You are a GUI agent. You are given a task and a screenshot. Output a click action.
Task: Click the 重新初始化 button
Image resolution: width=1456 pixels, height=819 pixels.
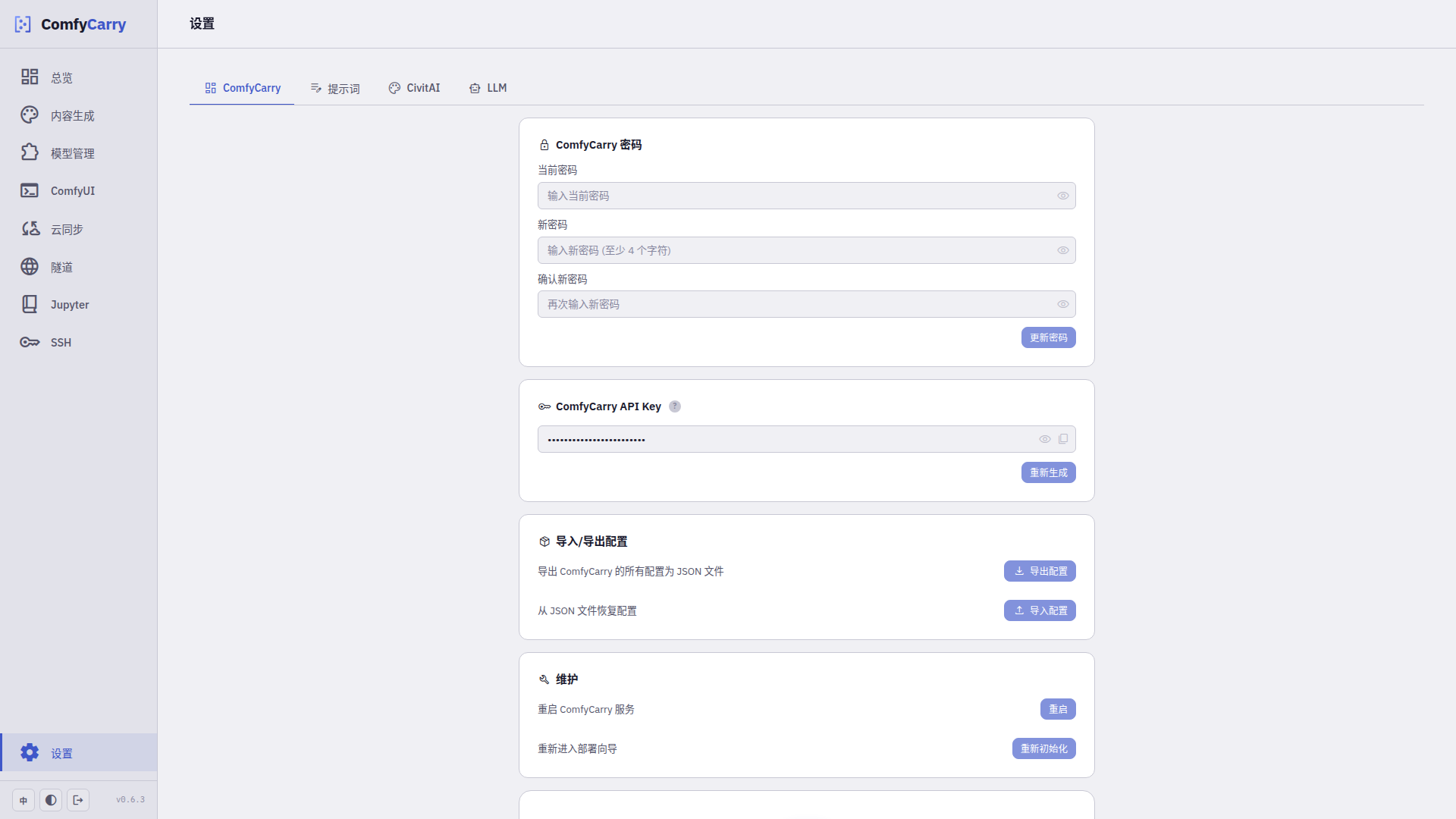click(1043, 748)
